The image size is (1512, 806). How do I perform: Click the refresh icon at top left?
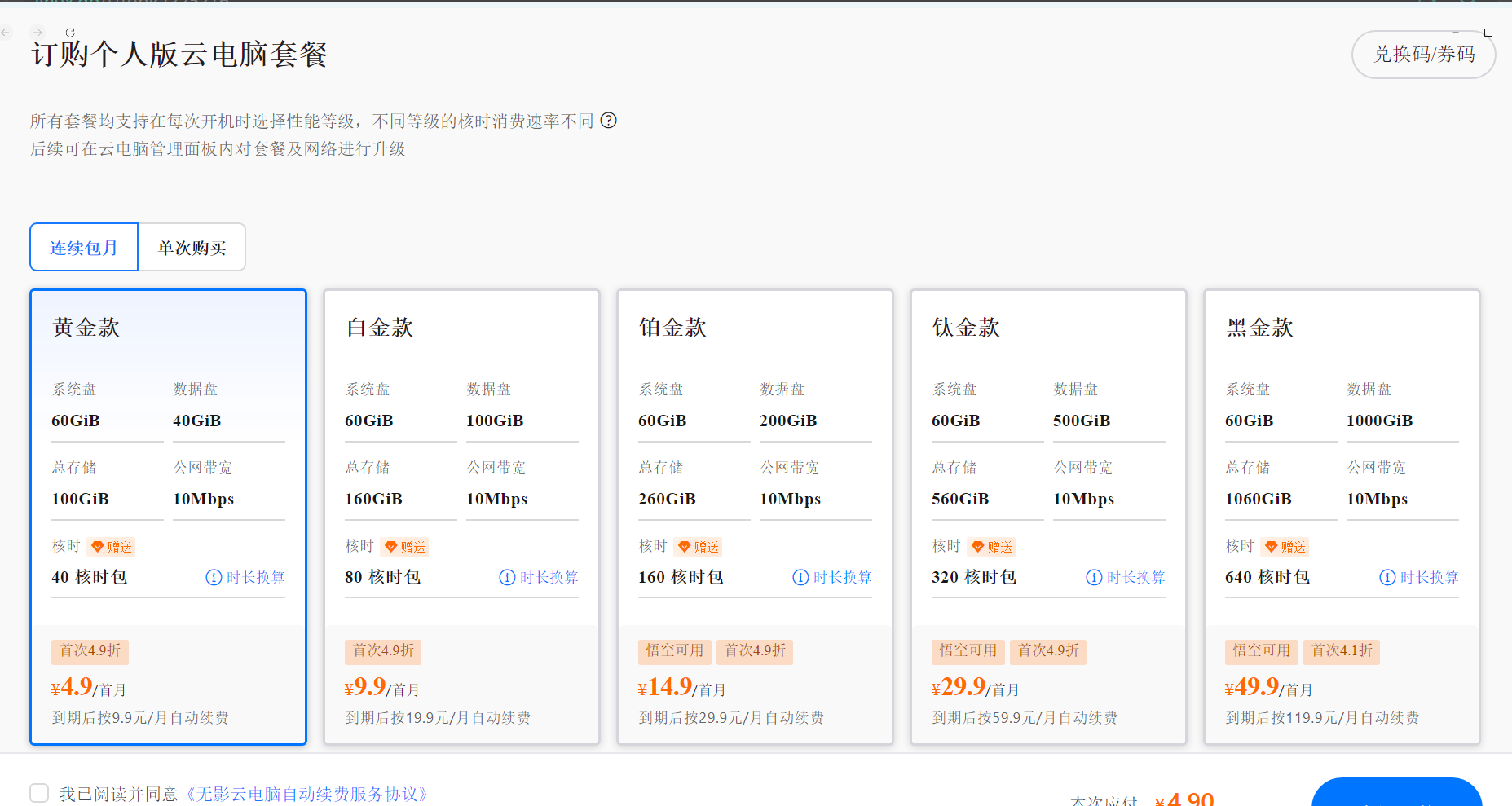point(70,33)
